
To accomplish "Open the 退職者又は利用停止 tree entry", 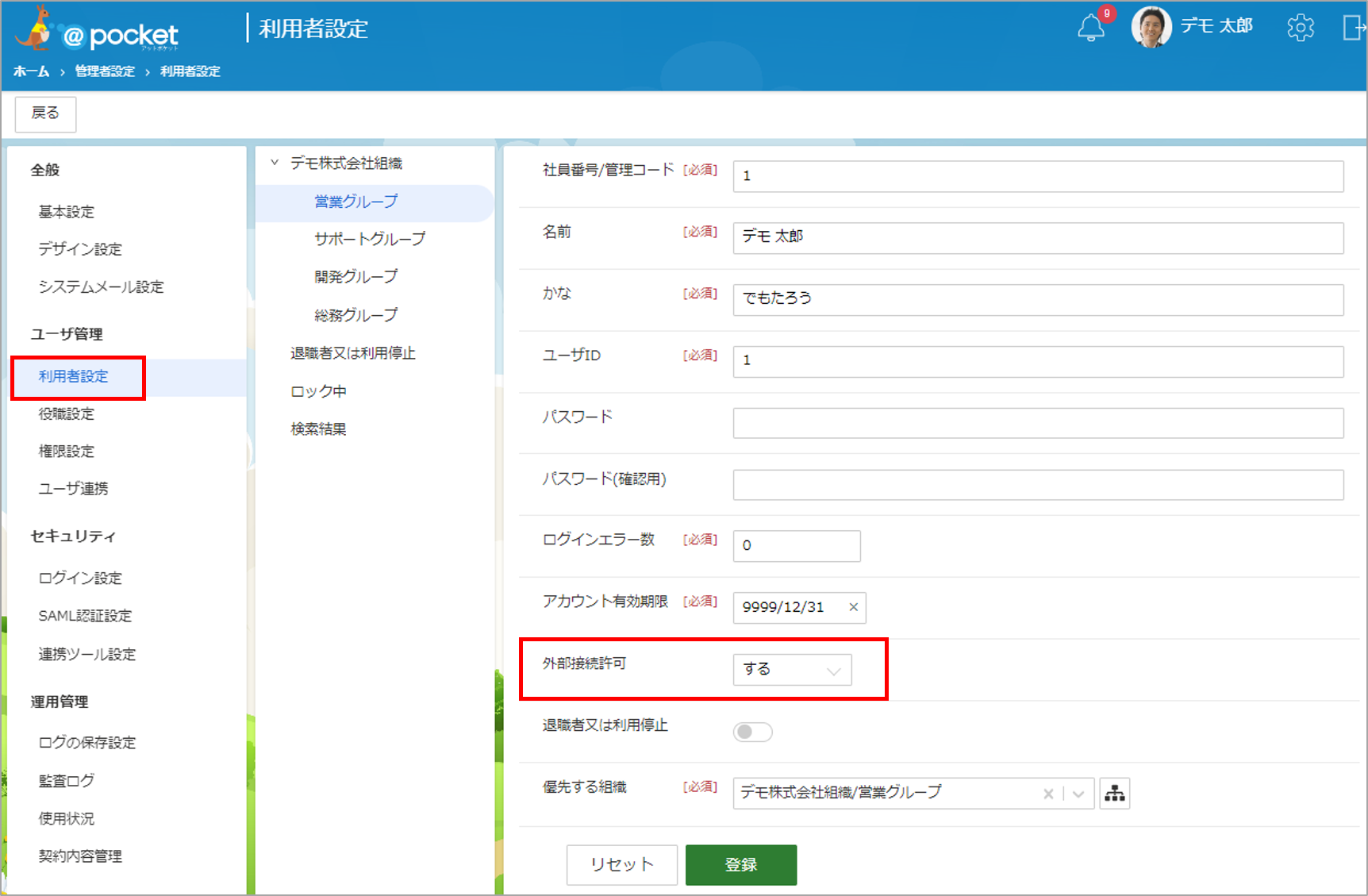I will pyautogui.click(x=353, y=353).
